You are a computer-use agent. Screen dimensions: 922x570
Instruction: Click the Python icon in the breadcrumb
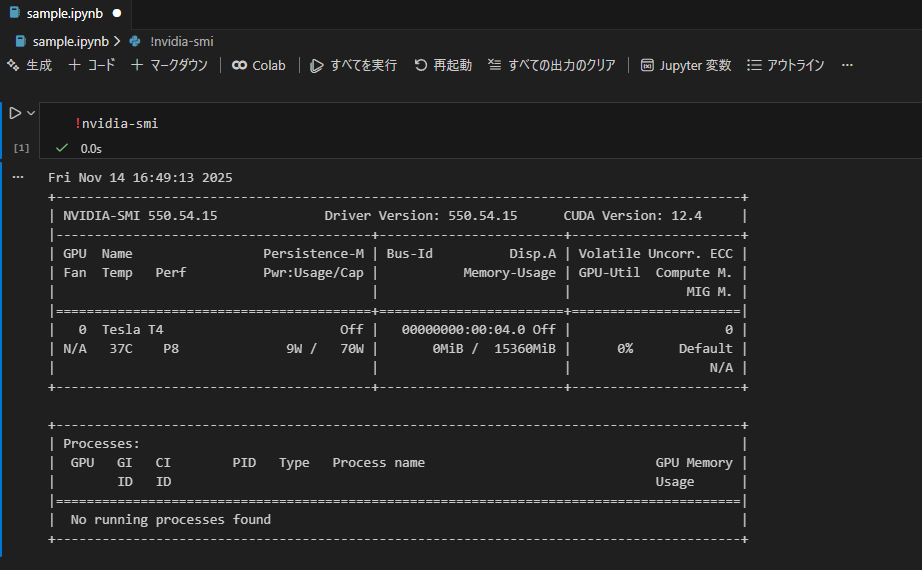pos(135,41)
